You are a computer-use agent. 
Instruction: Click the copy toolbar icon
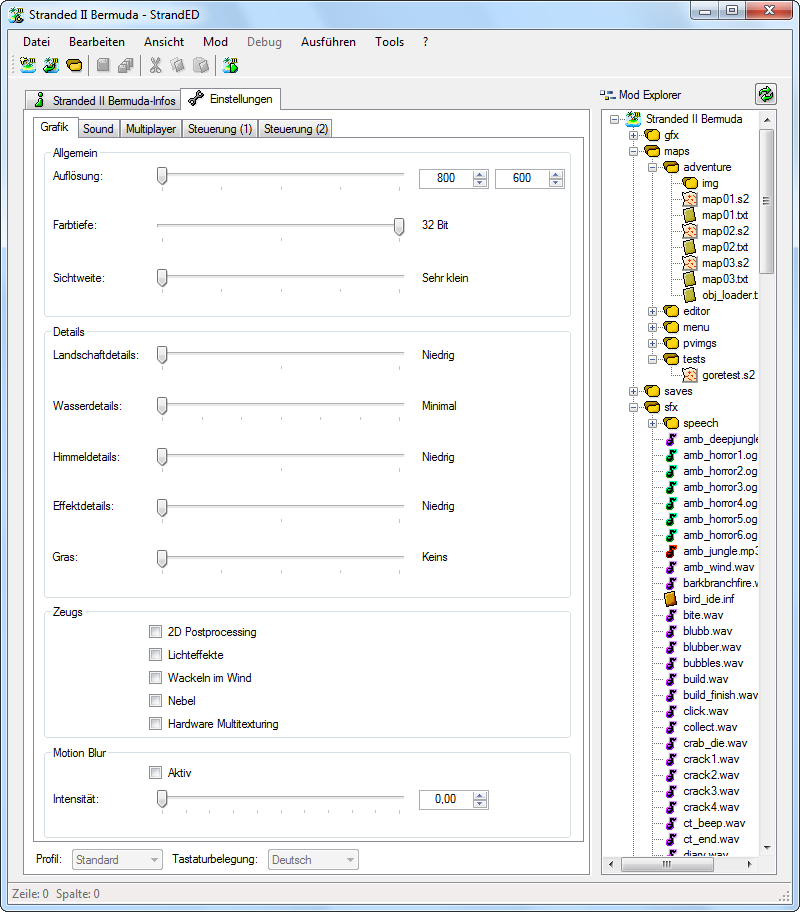(177, 65)
